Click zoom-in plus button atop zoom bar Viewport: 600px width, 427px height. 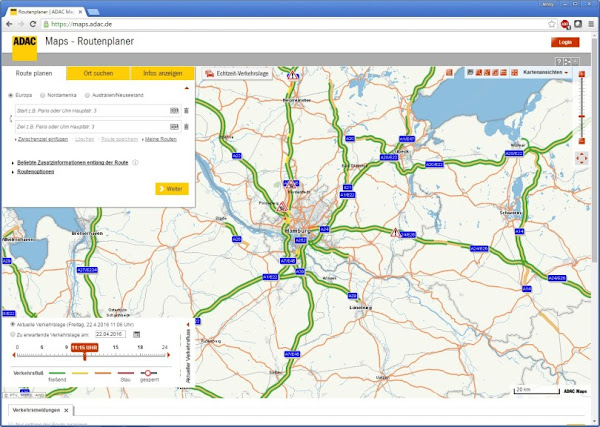click(x=582, y=74)
